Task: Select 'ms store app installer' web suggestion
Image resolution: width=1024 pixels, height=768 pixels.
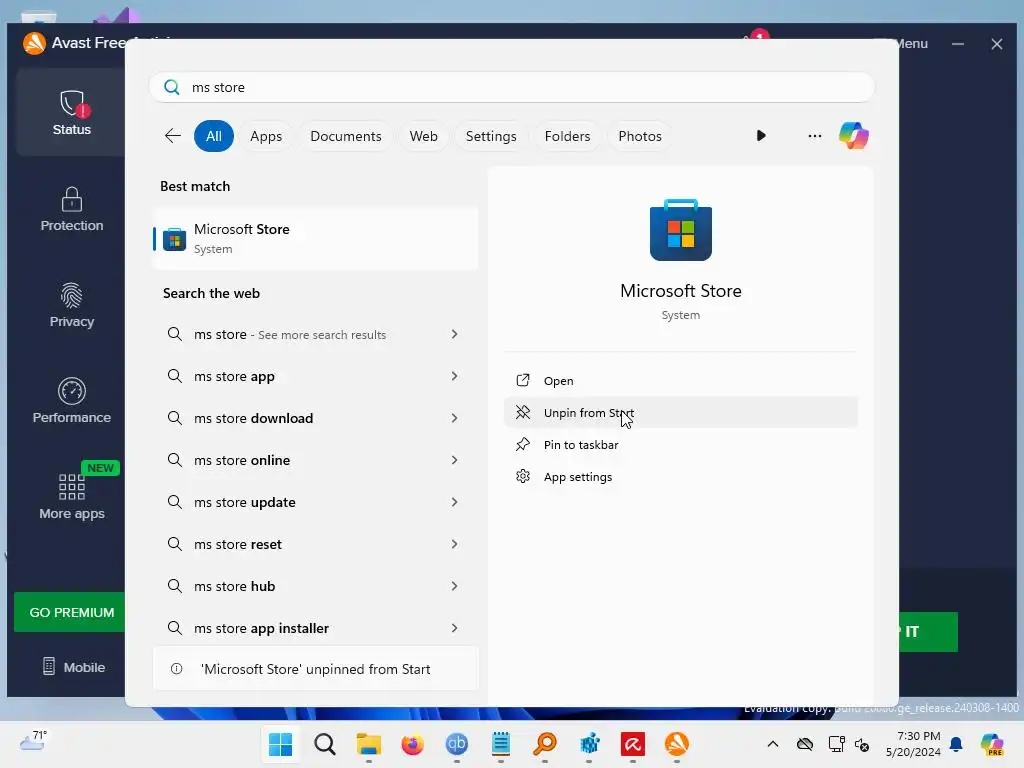Action: pyautogui.click(x=315, y=628)
